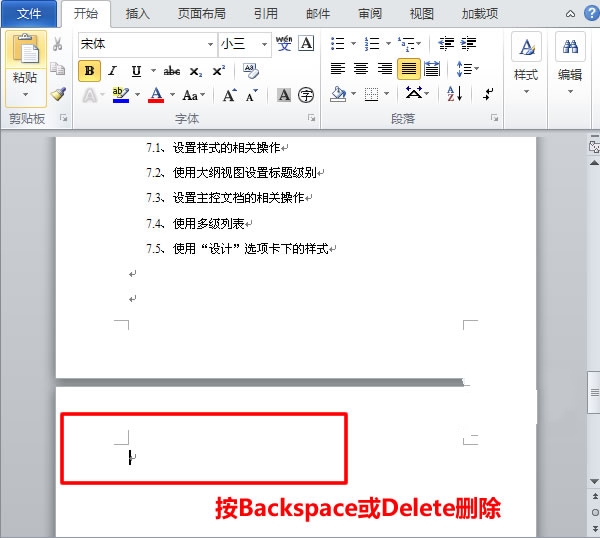
Task: Cut the selection with the scissors icon
Action: 58,44
